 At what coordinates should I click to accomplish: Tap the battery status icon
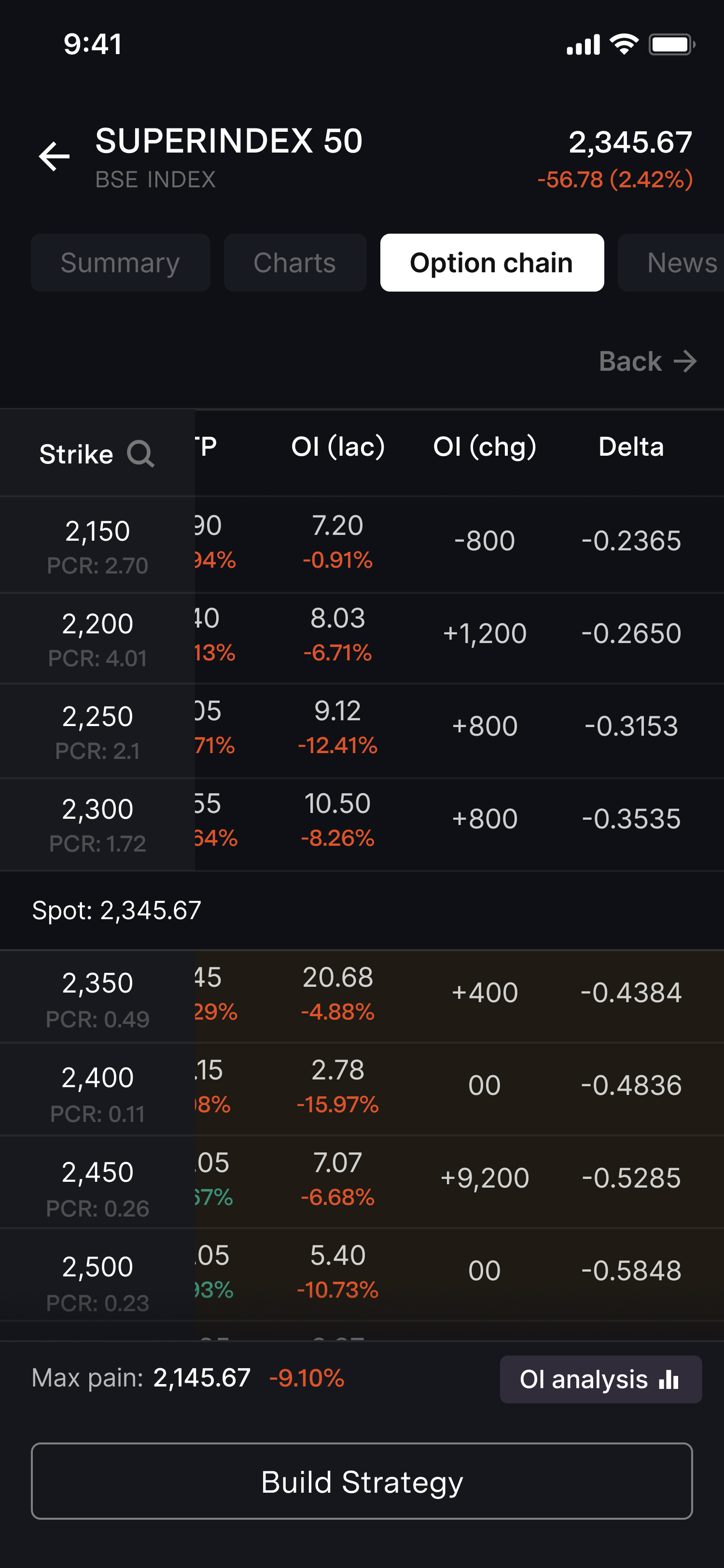(x=671, y=44)
